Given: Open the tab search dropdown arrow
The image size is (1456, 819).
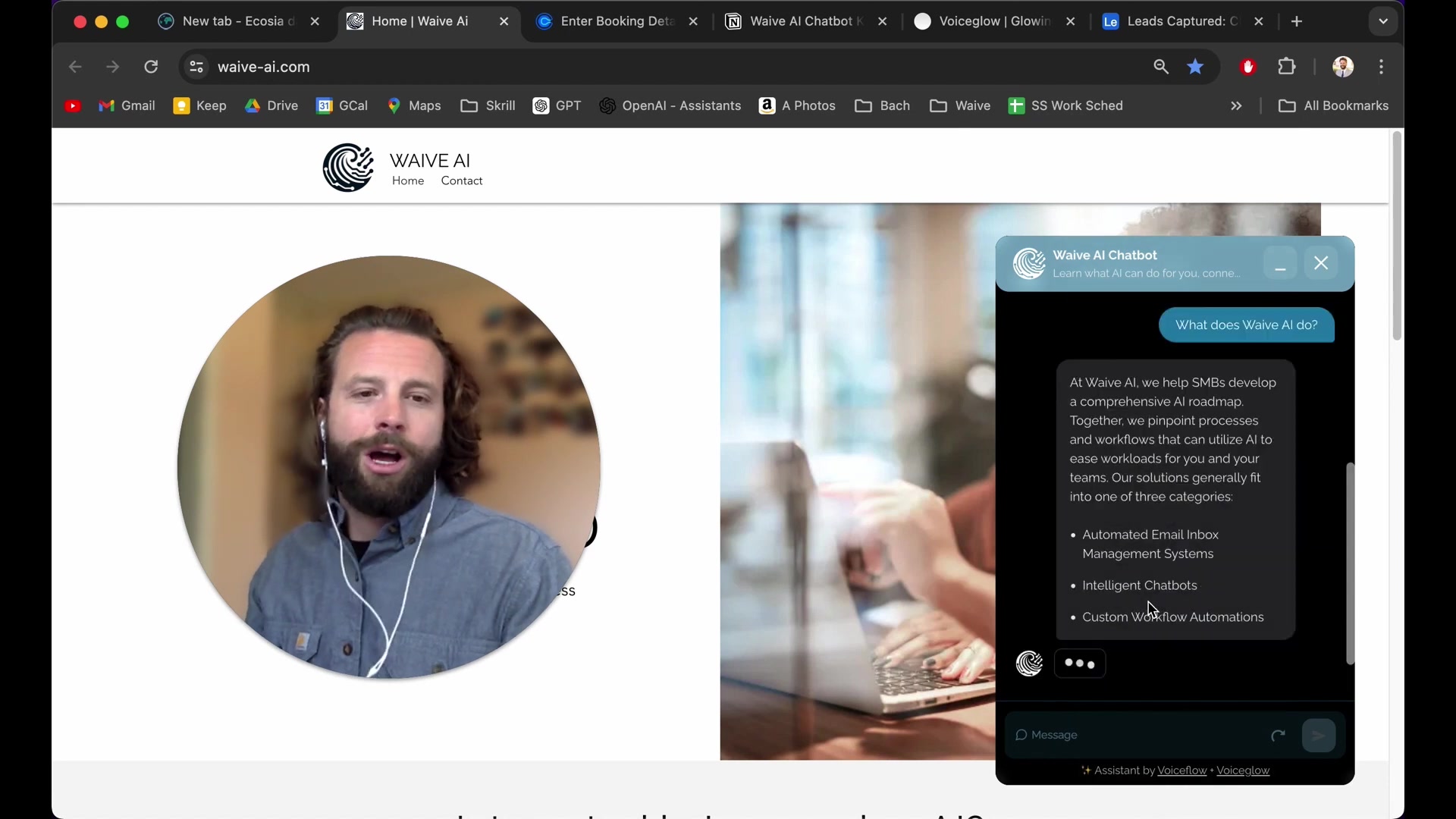Looking at the screenshot, I should (1383, 21).
